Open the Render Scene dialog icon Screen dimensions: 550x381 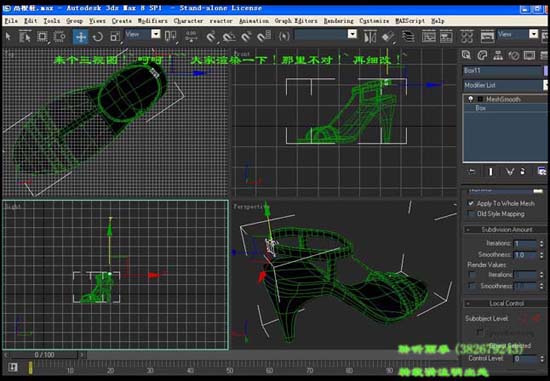tap(487, 36)
